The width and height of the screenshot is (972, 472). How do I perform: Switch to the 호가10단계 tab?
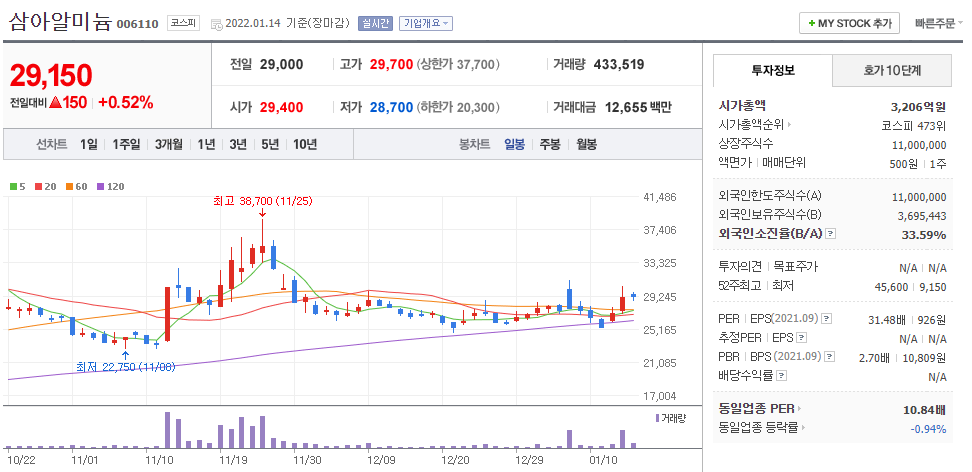pyautogui.click(x=891, y=71)
